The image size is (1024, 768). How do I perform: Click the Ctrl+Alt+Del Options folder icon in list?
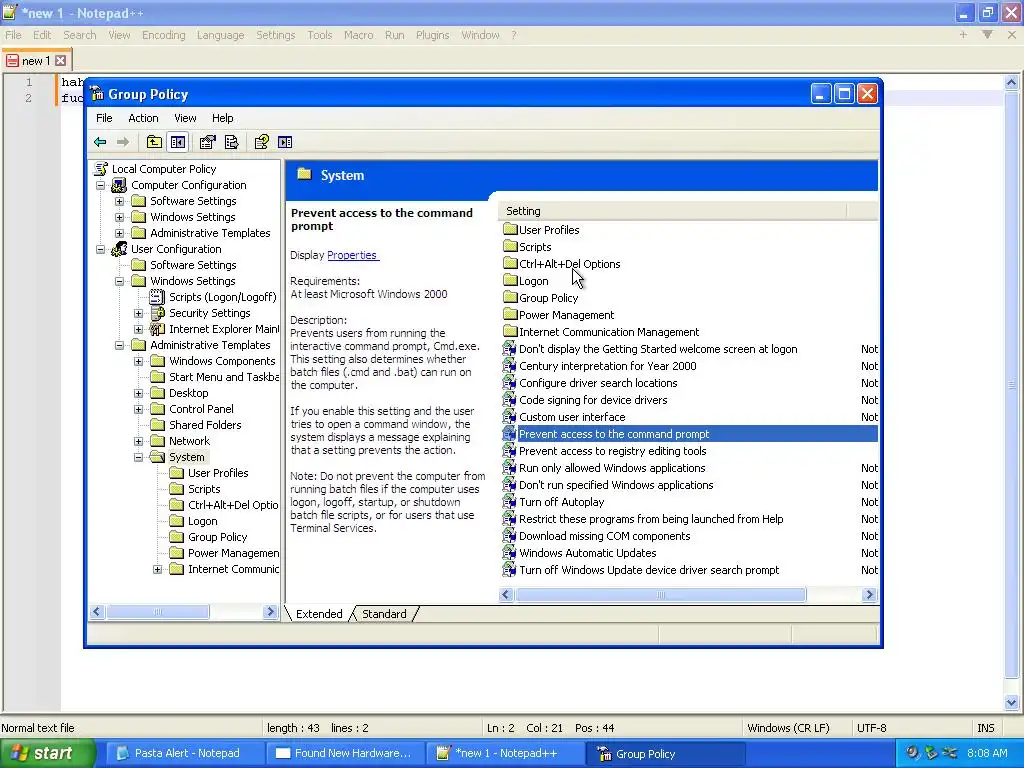click(x=510, y=263)
